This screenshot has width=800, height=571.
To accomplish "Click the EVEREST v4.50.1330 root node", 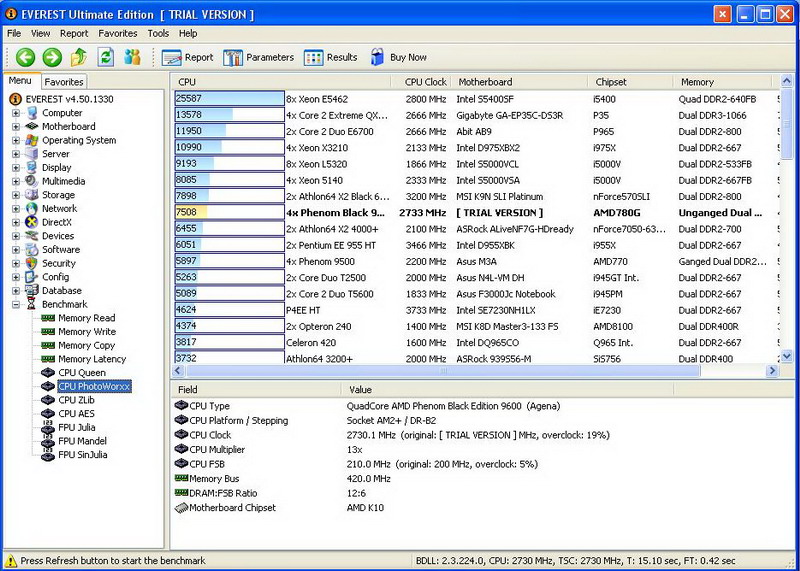I will pos(69,99).
